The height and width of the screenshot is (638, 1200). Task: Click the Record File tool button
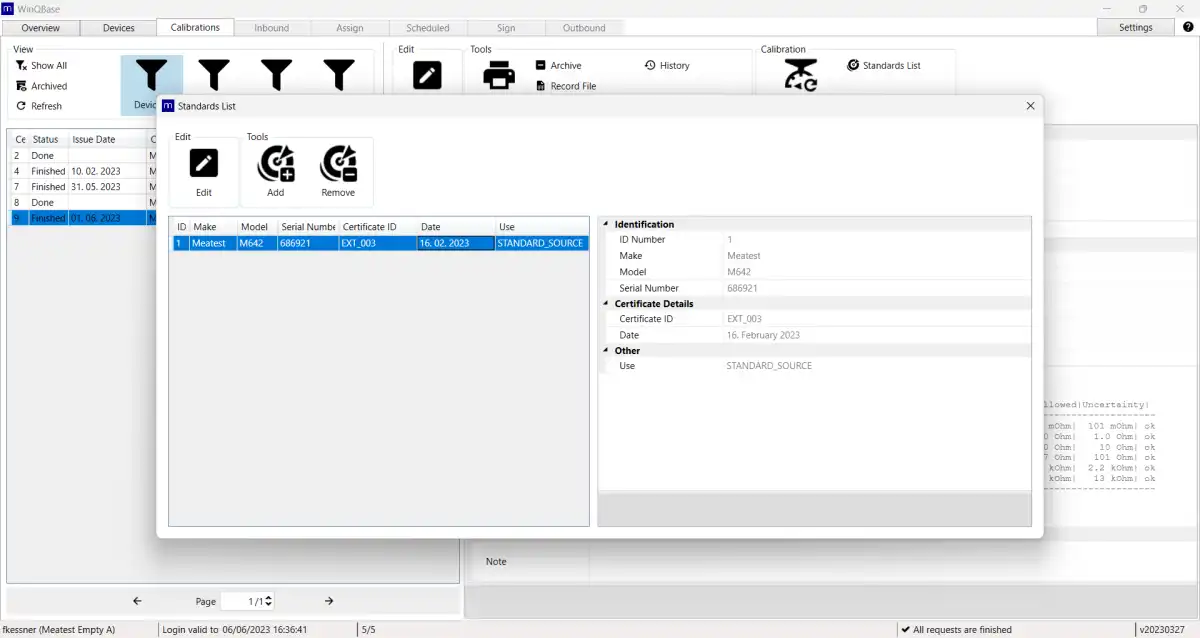pos(566,86)
